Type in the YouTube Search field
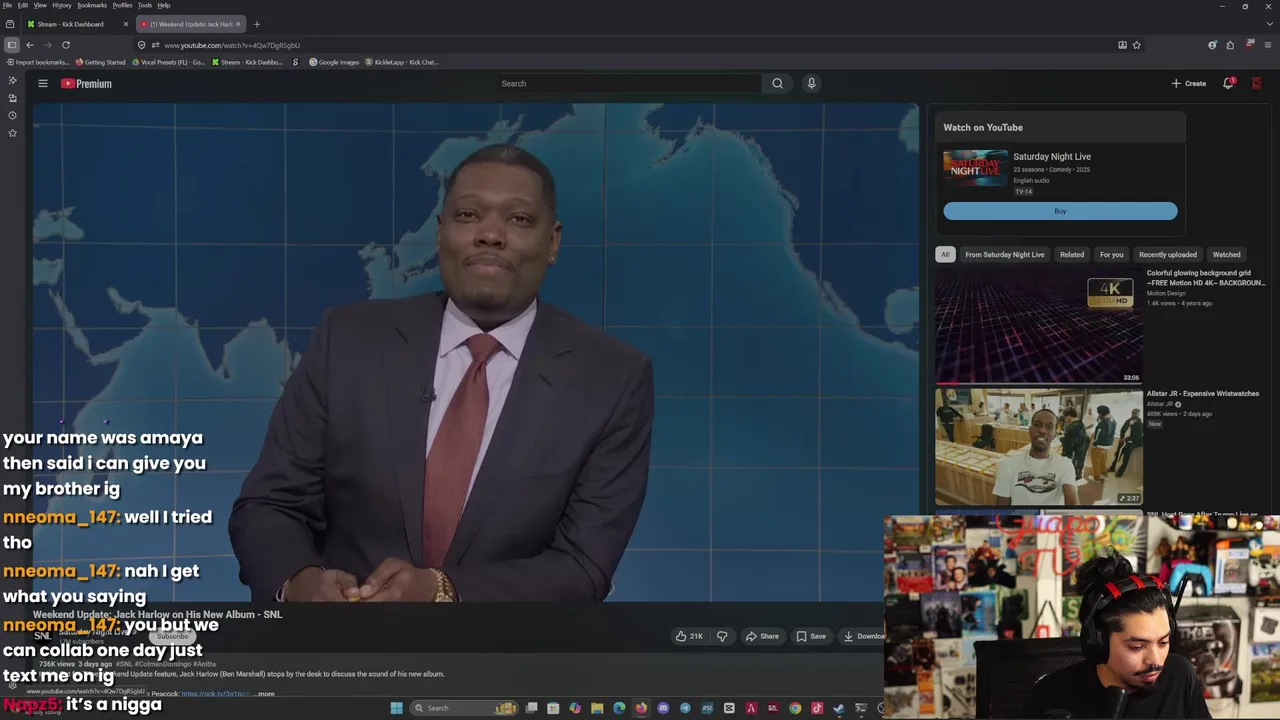Viewport: 1280px width, 720px height. 630,84
